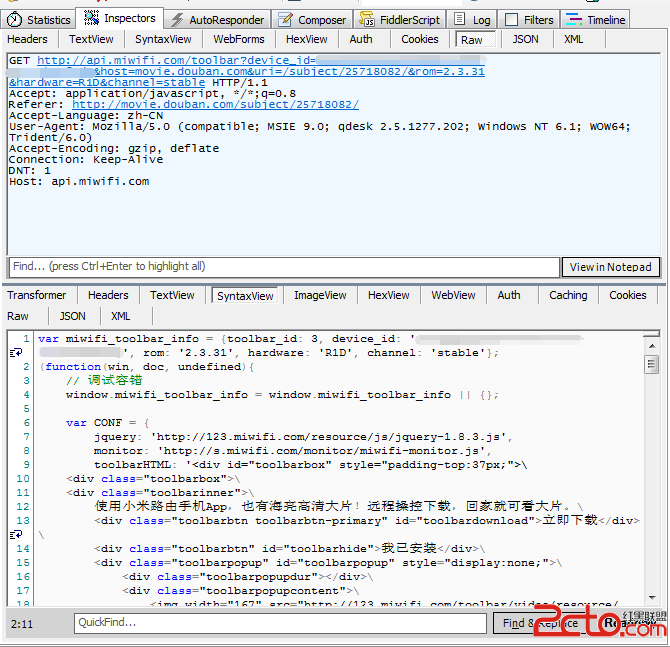Click the toolbarhide div code line

pyautogui.click(x=289, y=548)
